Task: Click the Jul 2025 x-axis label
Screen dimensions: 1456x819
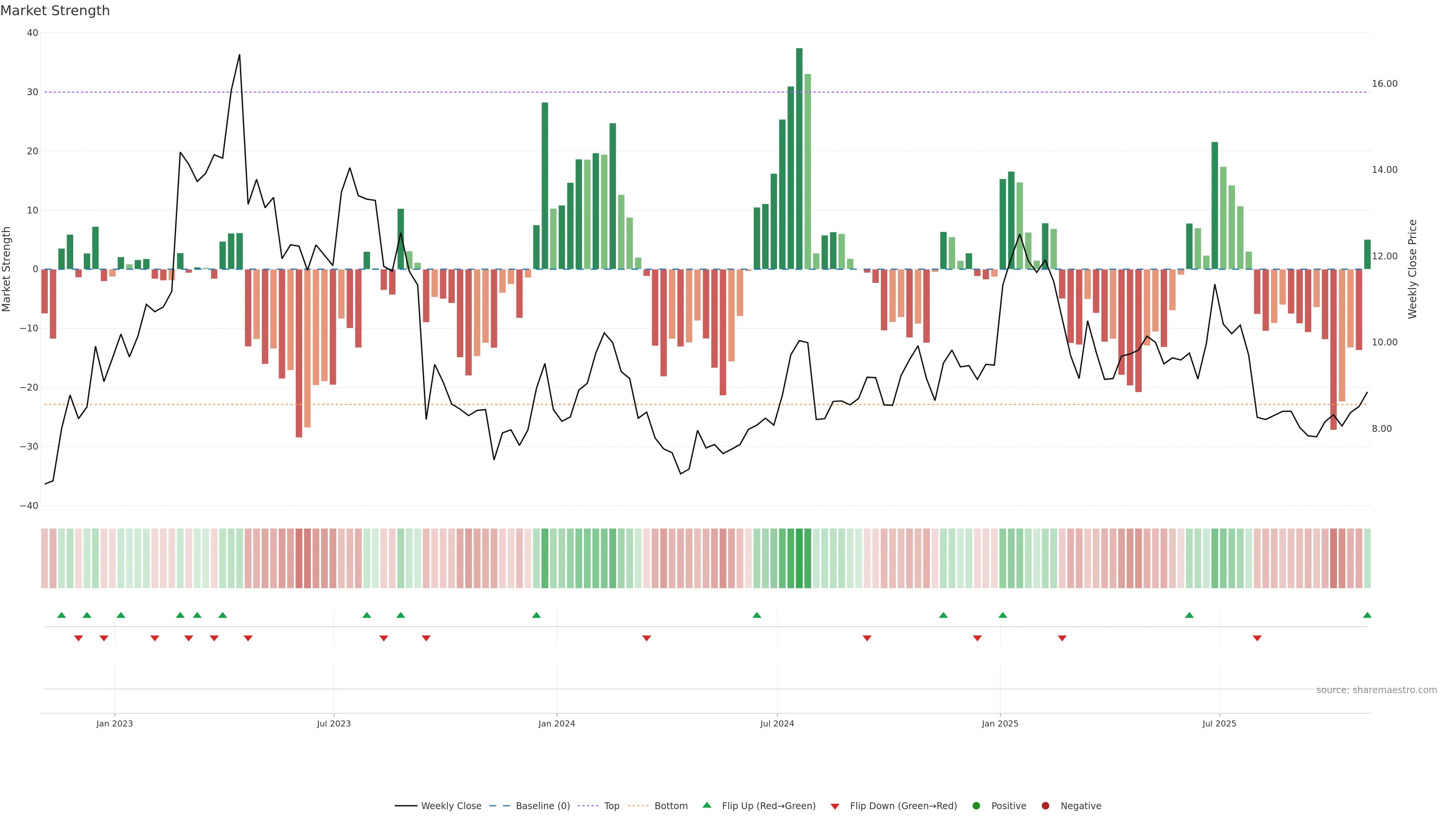Action: point(1219,723)
